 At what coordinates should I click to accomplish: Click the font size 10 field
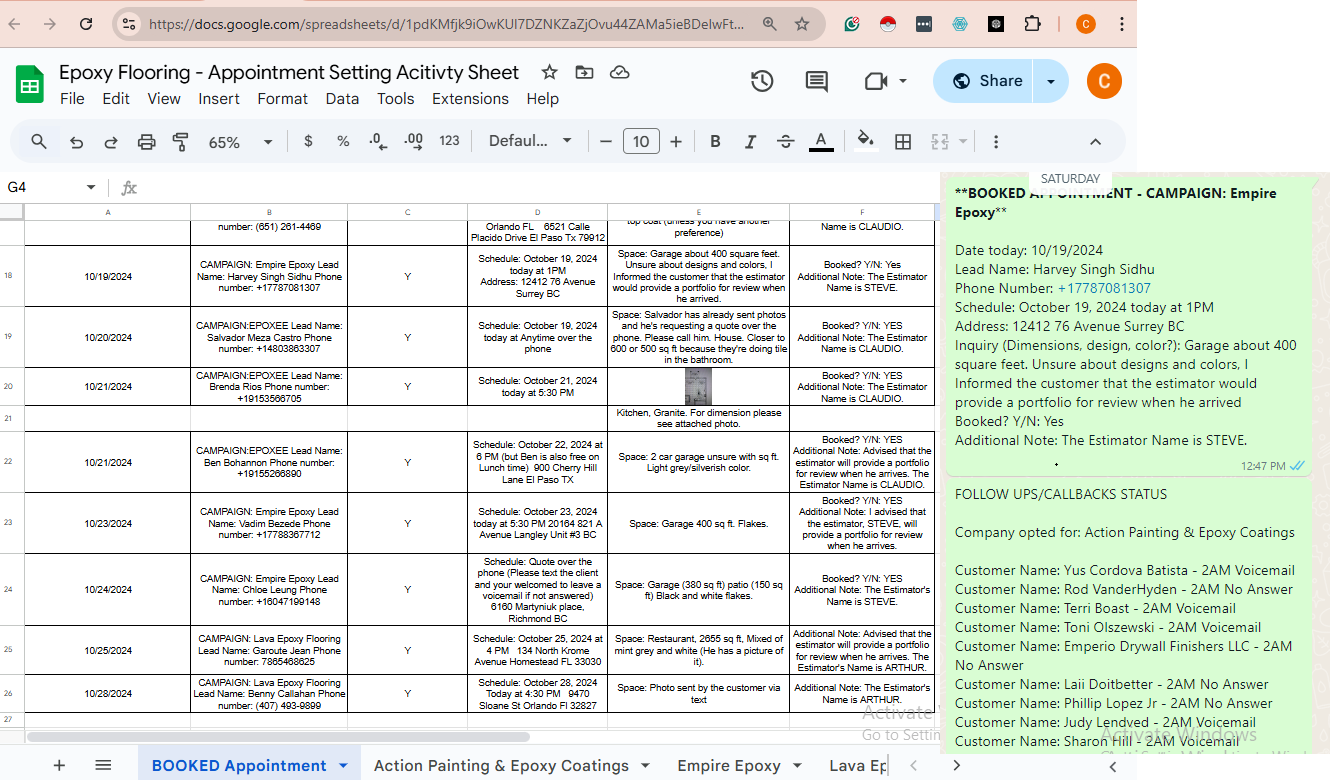pyautogui.click(x=641, y=142)
